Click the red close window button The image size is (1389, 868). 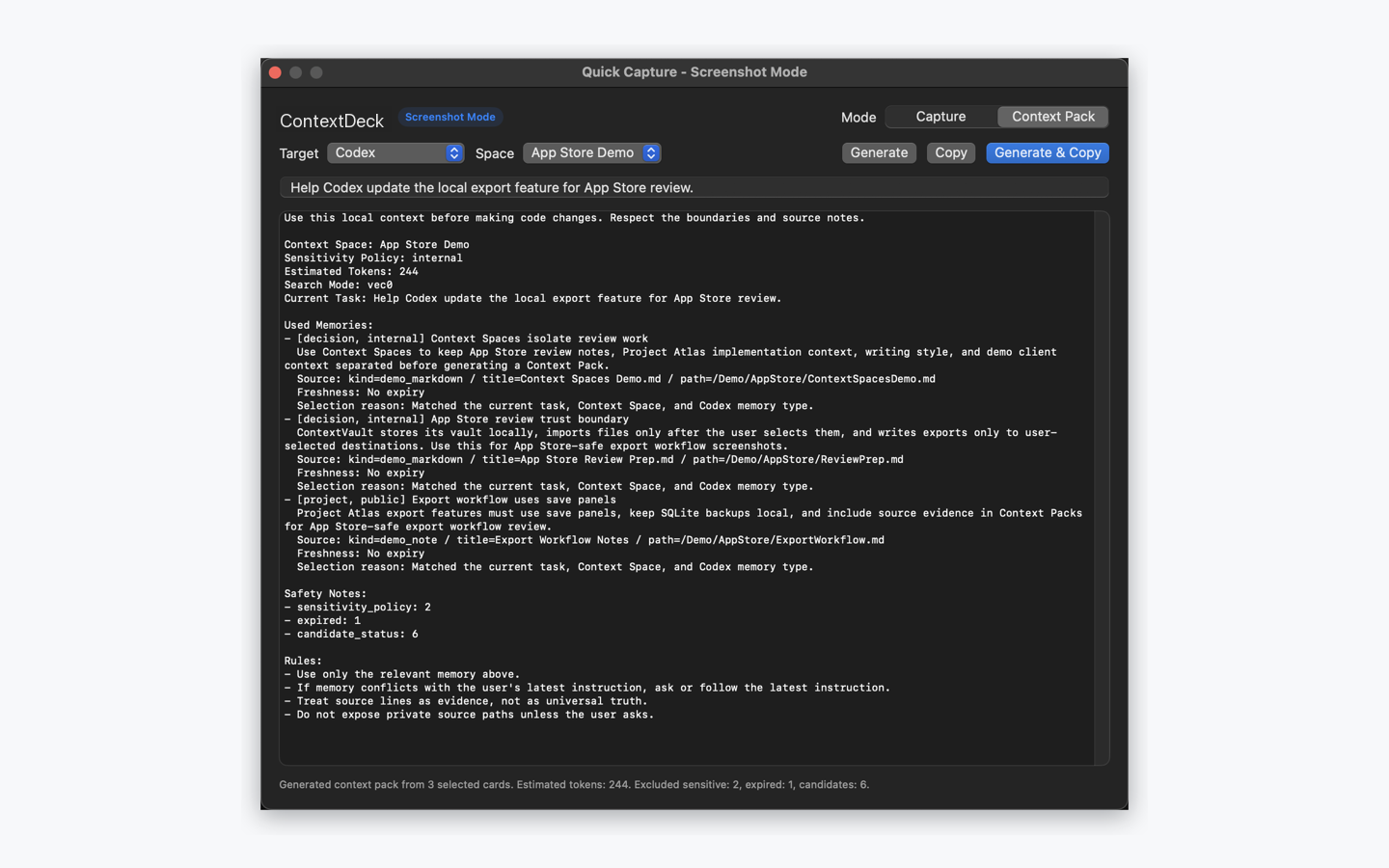point(276,72)
